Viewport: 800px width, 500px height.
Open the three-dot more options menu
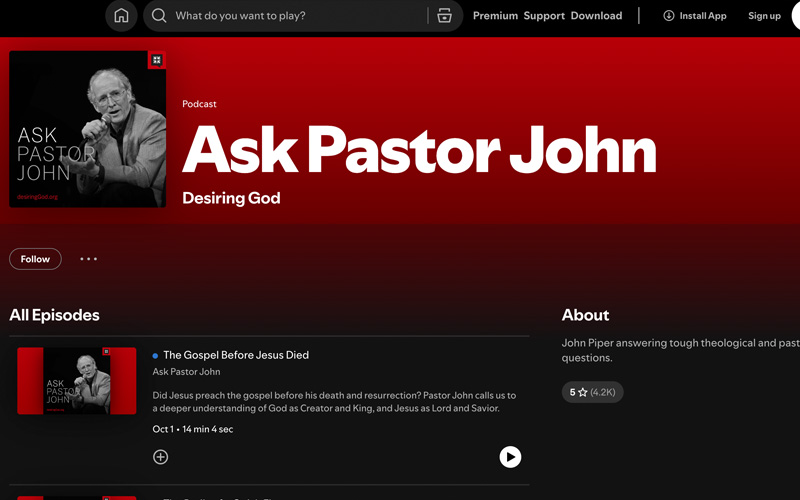(x=88, y=259)
